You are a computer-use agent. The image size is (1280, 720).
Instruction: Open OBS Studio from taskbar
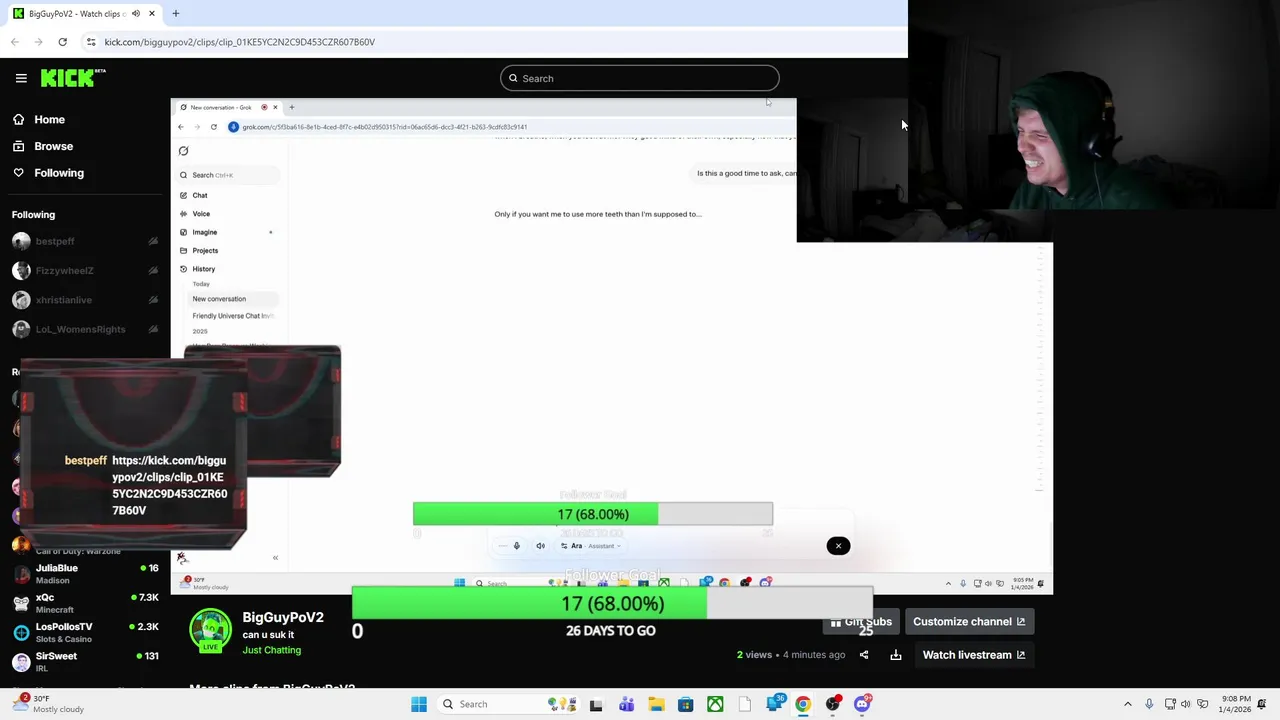pyautogui.click(x=833, y=704)
